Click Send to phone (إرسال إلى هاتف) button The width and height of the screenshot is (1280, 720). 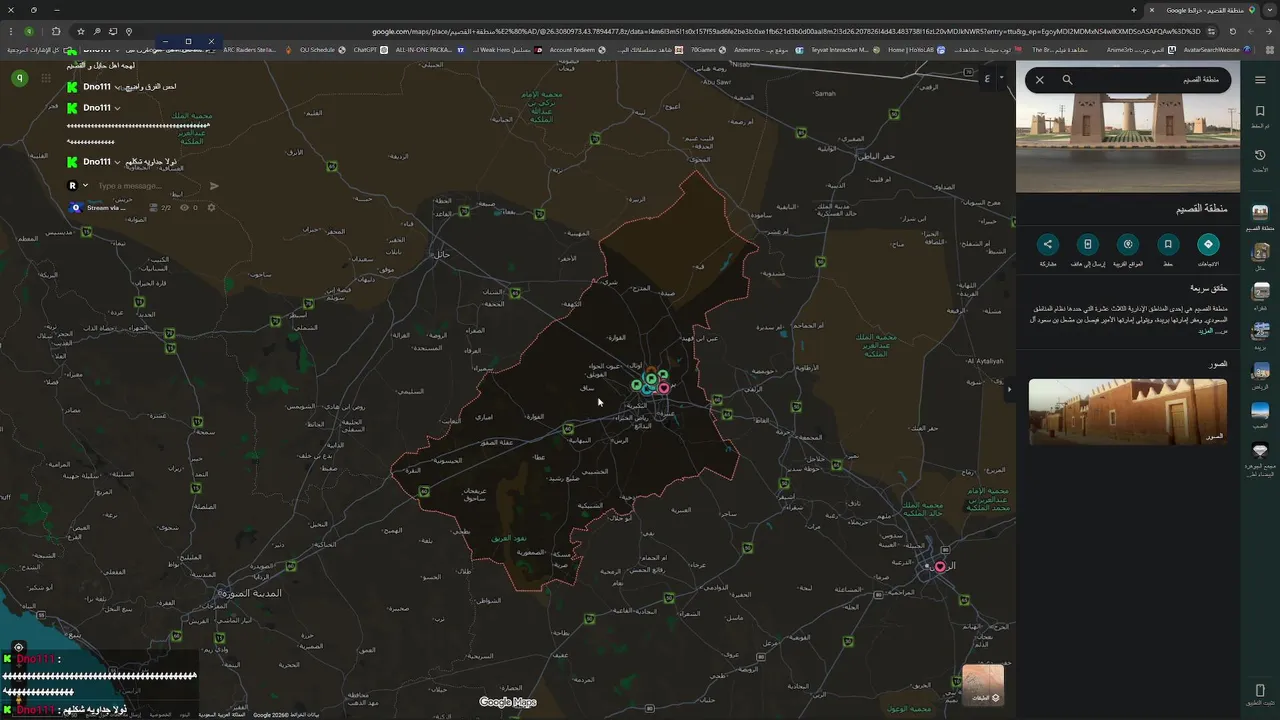tap(1088, 244)
